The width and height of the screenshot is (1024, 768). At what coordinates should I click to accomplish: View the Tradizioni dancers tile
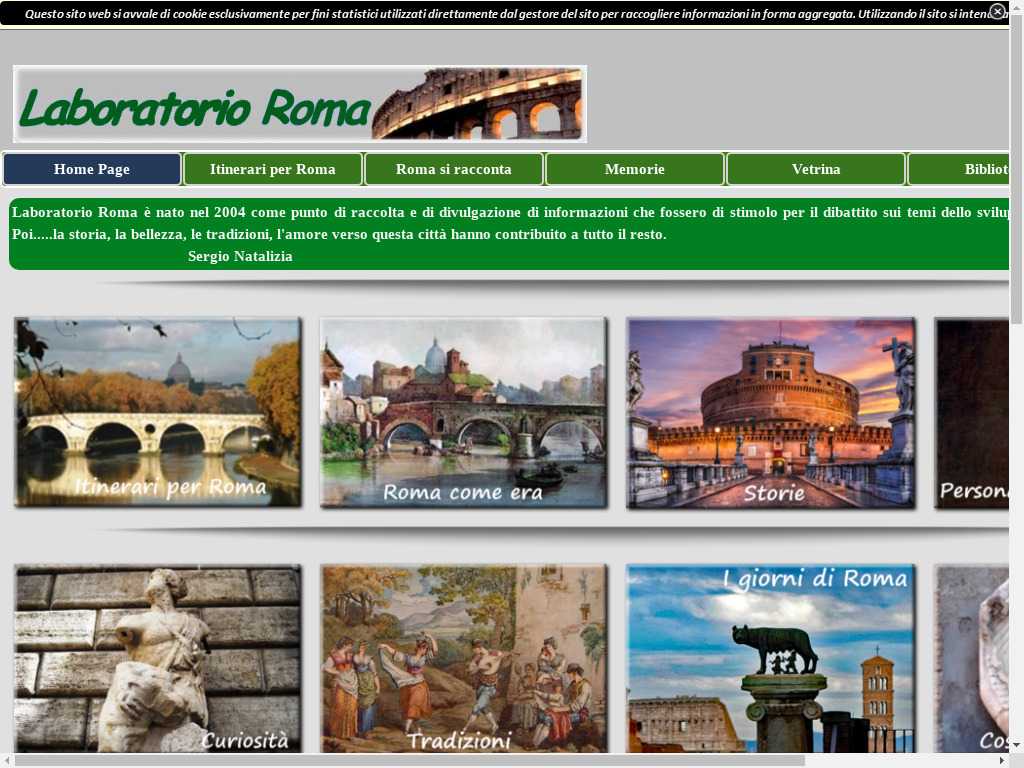point(464,658)
